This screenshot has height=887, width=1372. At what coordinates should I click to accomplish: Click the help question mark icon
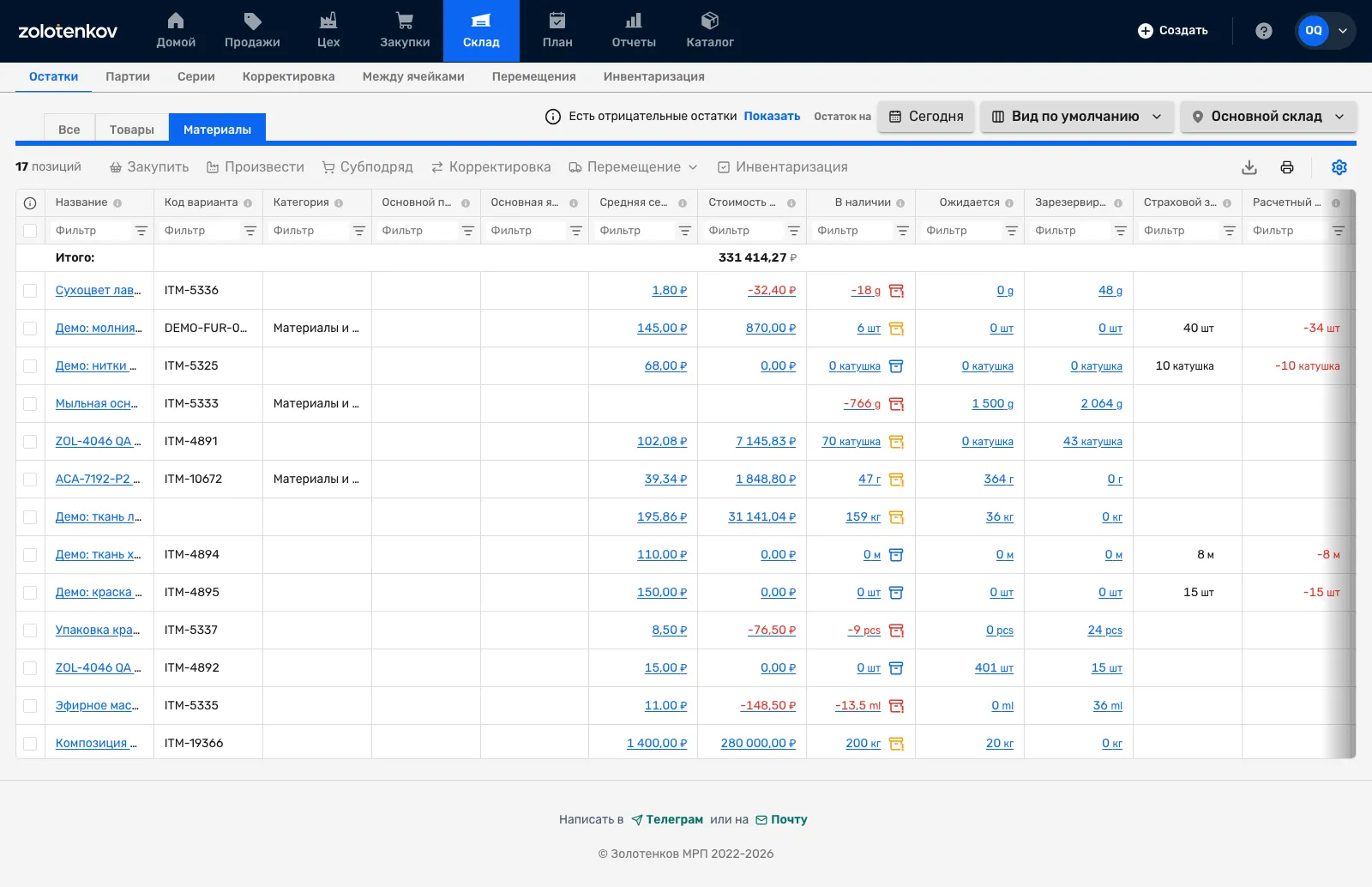point(1263,31)
